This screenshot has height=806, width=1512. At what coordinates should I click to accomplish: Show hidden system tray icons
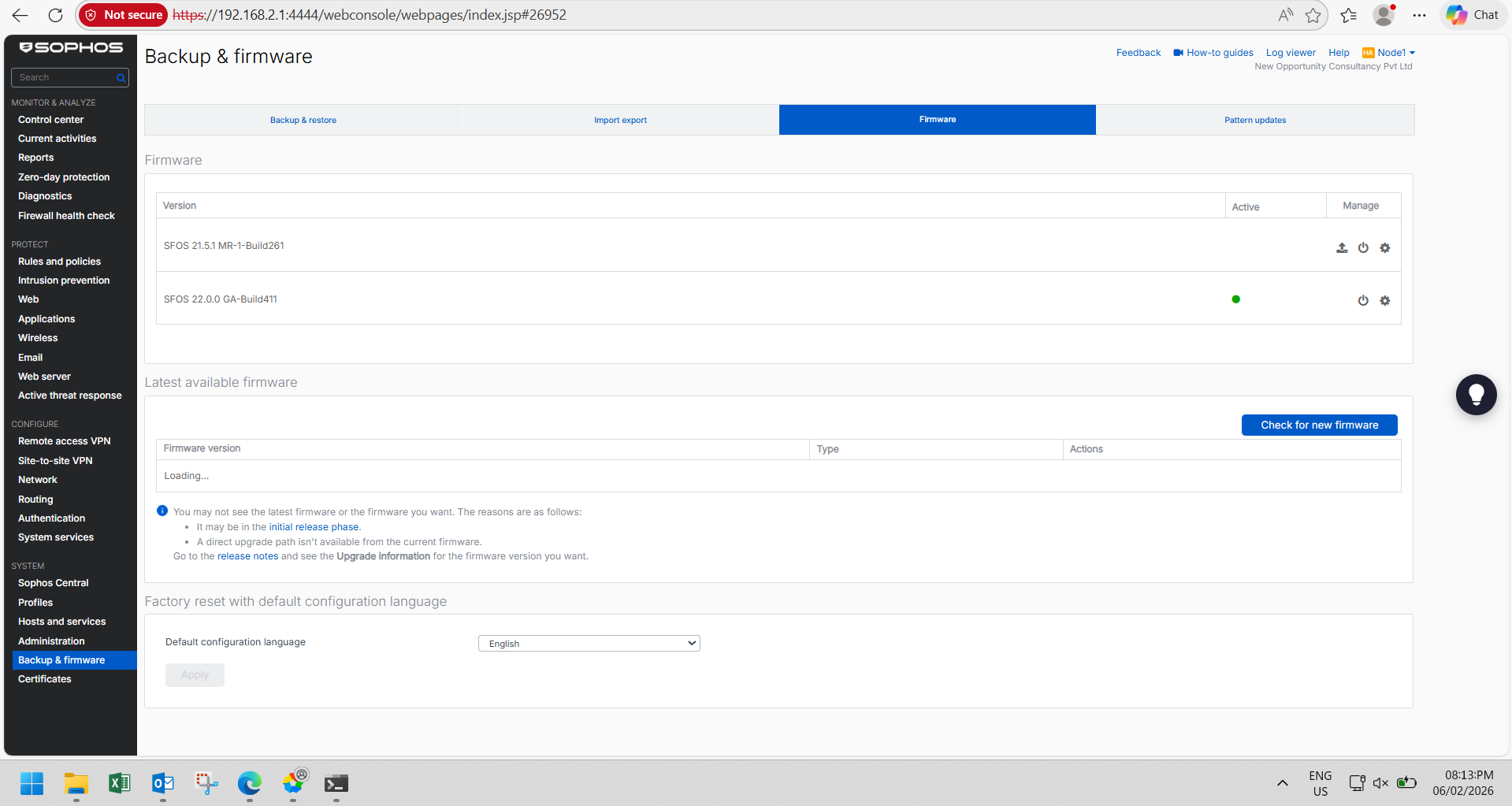[1282, 783]
